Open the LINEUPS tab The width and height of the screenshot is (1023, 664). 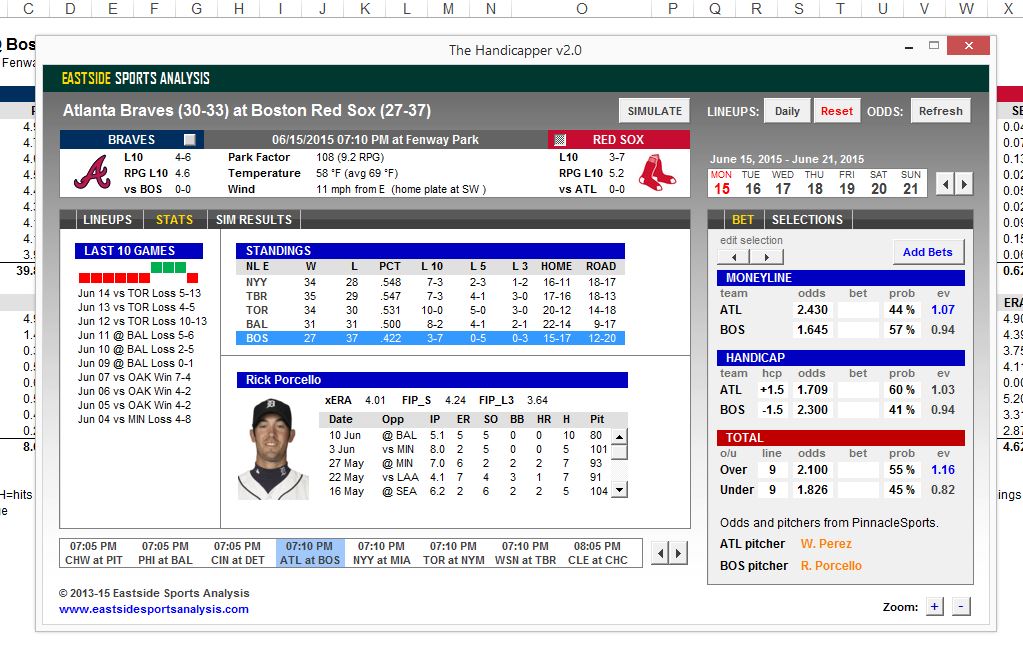click(107, 220)
